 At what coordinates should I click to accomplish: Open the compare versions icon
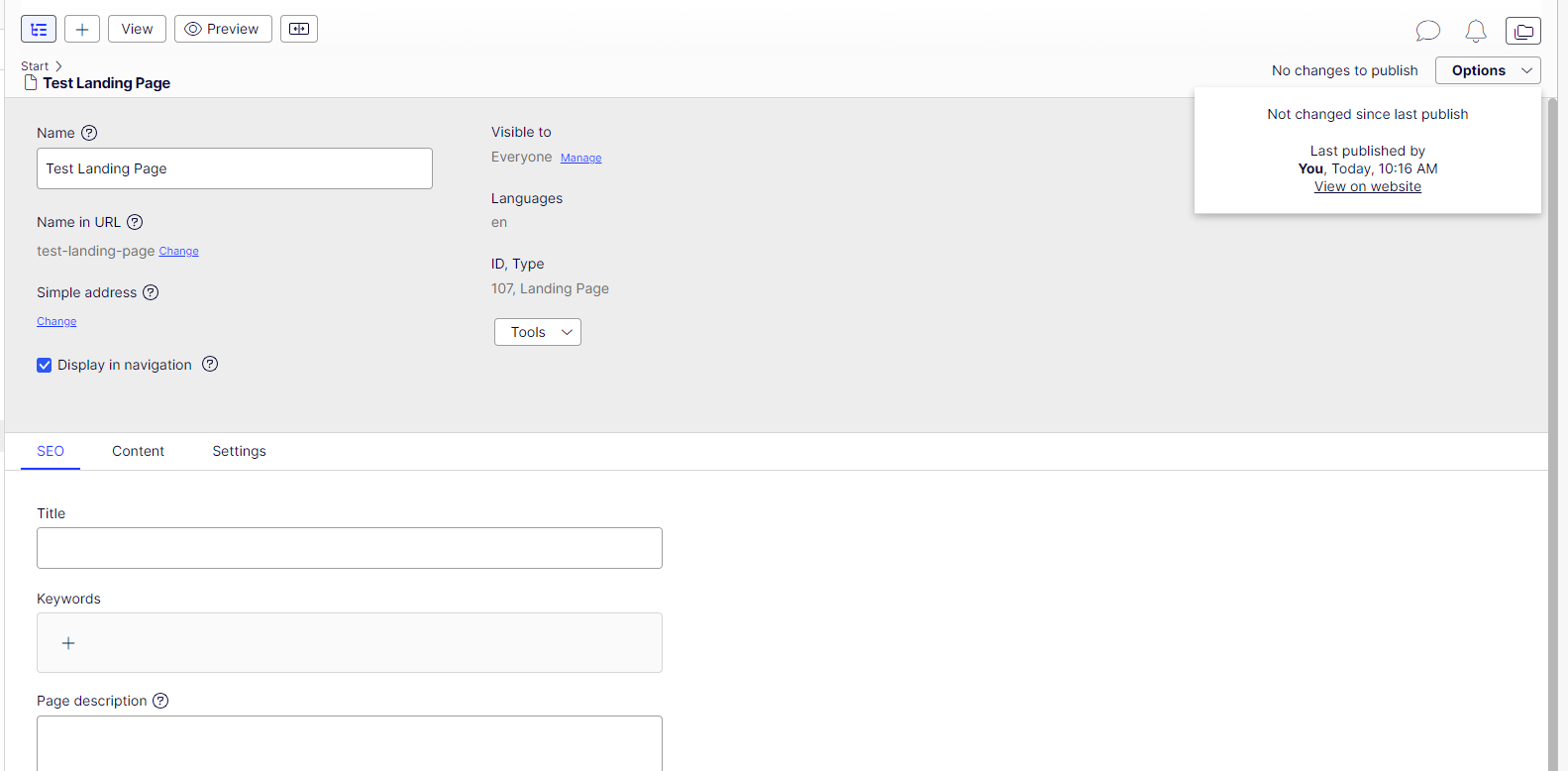(x=299, y=30)
